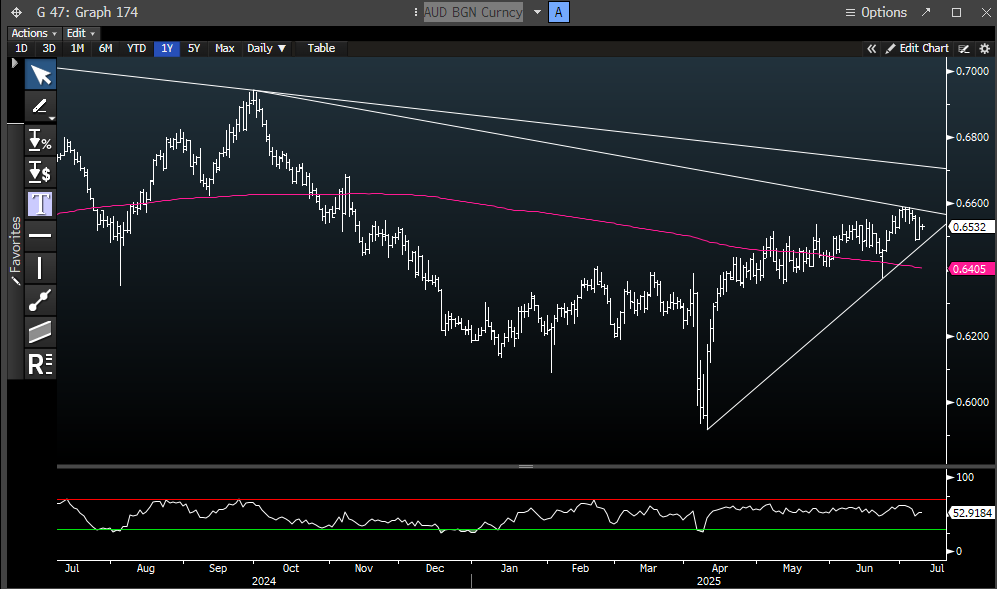Image resolution: width=997 pixels, height=589 pixels.
Task: Choose the percent change measure tool
Action: (x=41, y=140)
